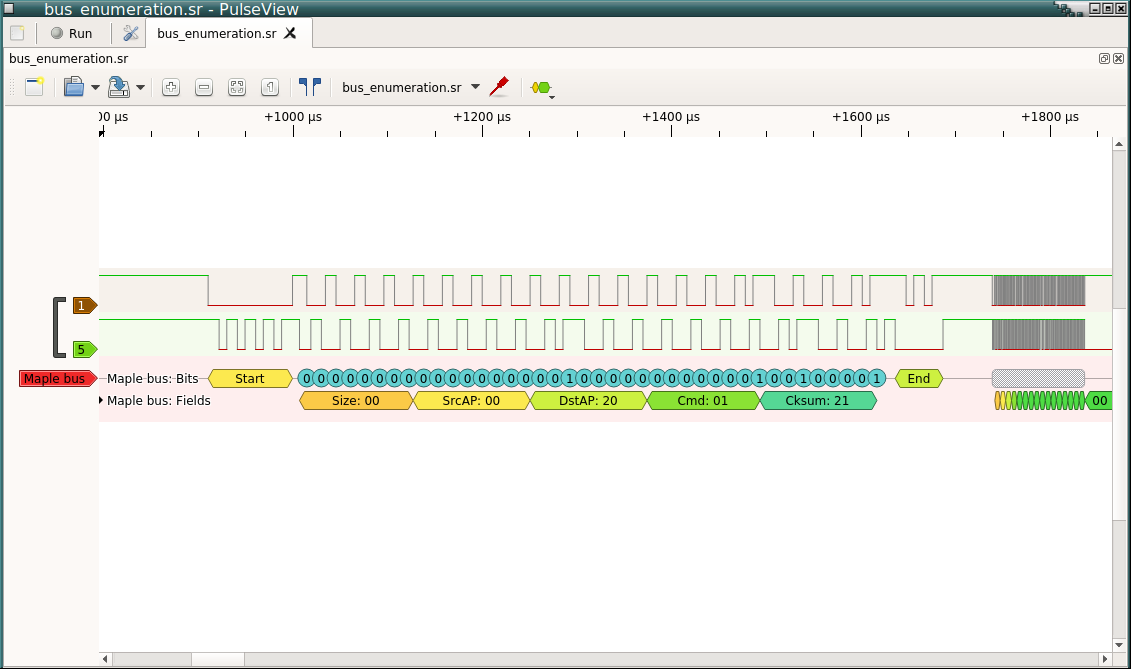Open a capture file using the folder icon
Screen dimensions: 1131x669
(74, 87)
